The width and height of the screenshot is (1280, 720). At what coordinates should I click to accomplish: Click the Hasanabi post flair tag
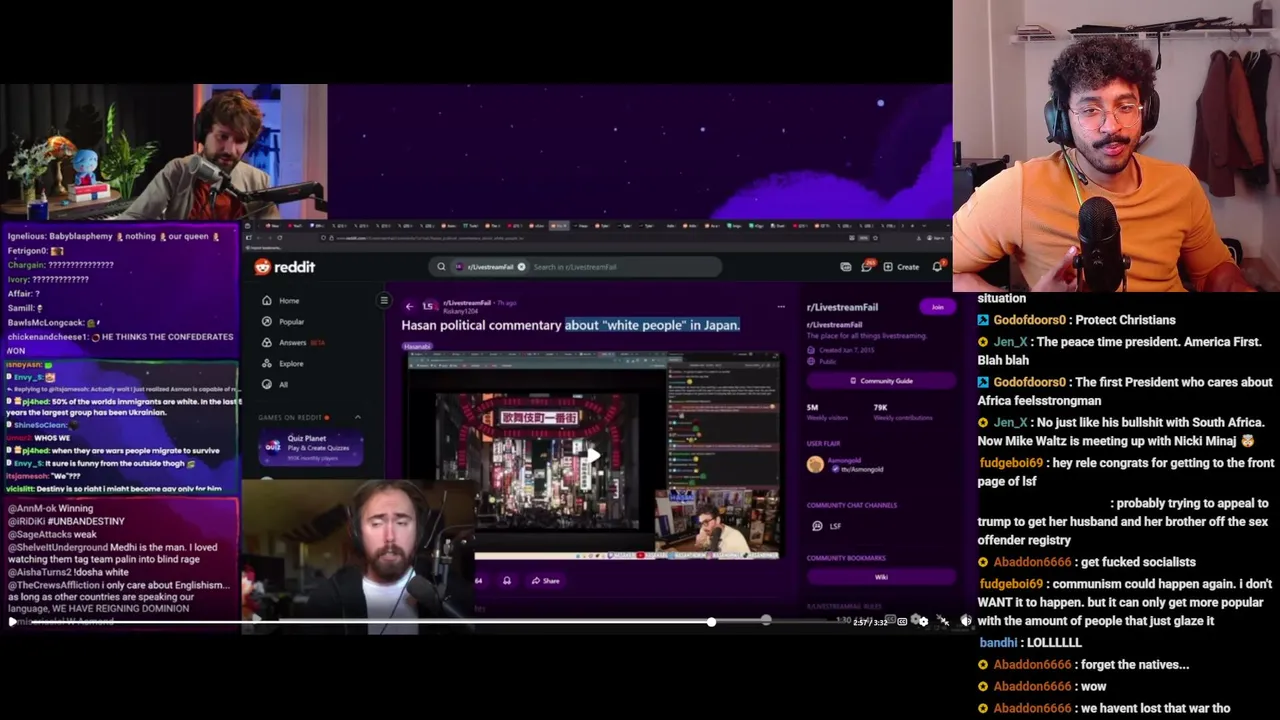pos(417,346)
